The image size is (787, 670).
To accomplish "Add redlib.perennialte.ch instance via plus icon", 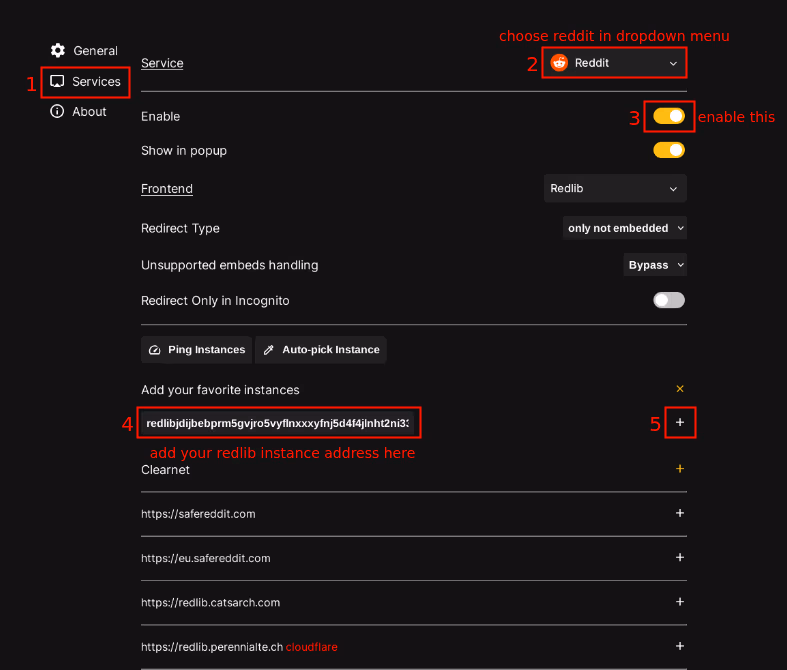I will (x=680, y=646).
